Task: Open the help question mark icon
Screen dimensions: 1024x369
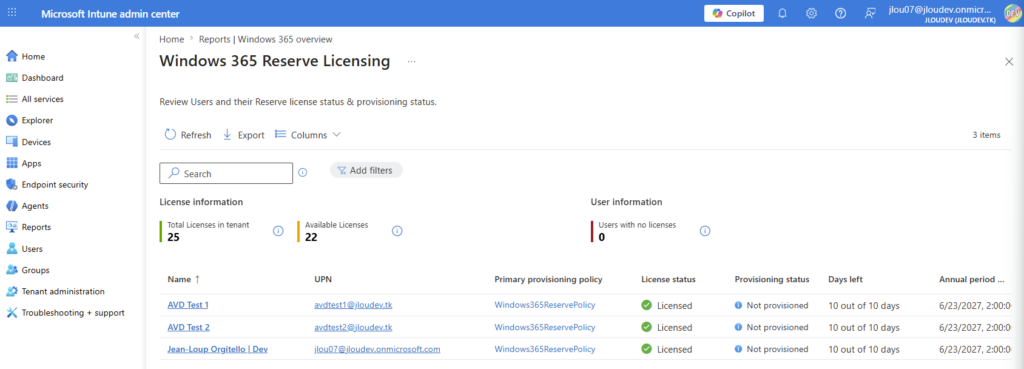Action: coord(840,14)
